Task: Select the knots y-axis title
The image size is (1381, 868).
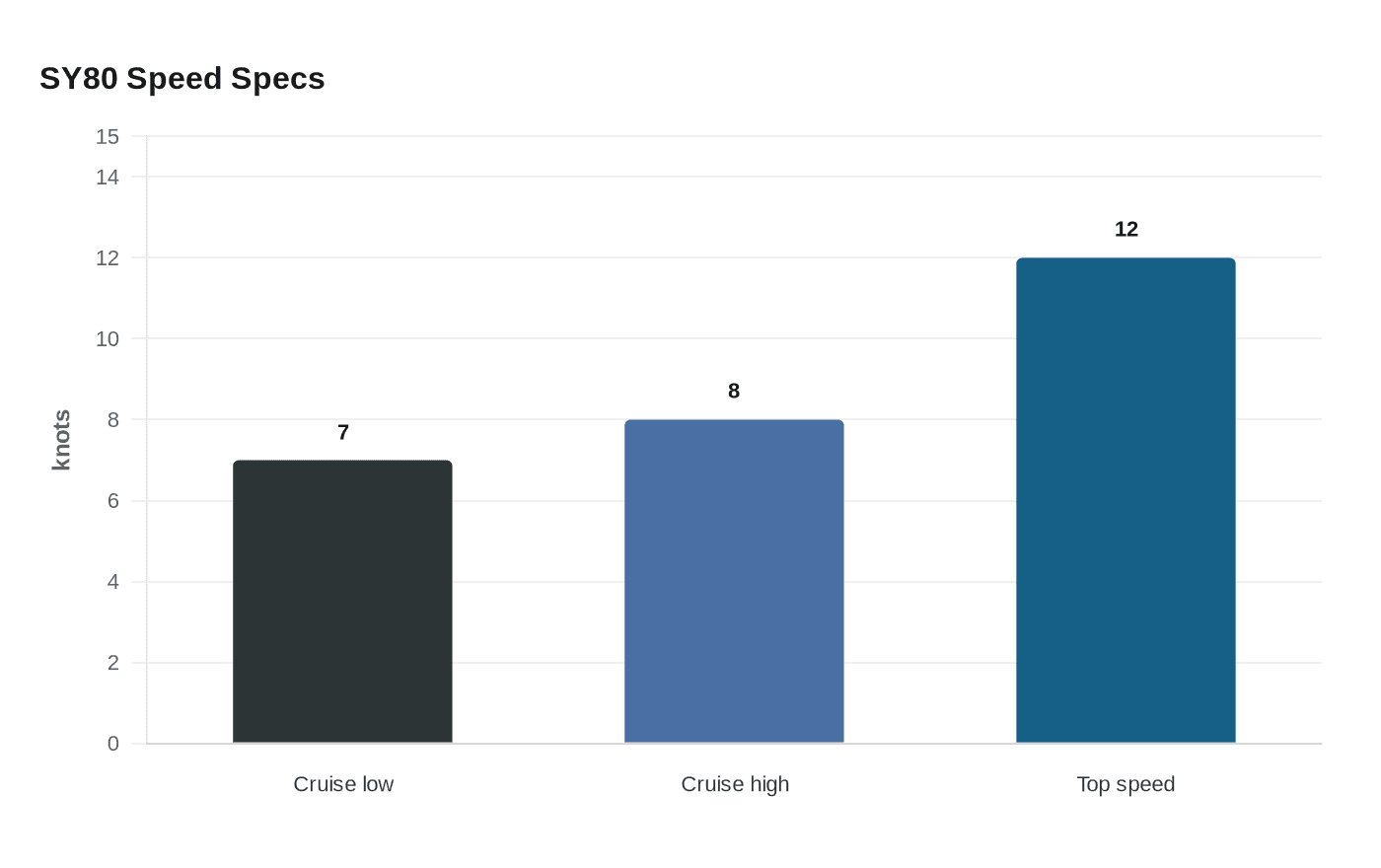Action: click(62, 440)
